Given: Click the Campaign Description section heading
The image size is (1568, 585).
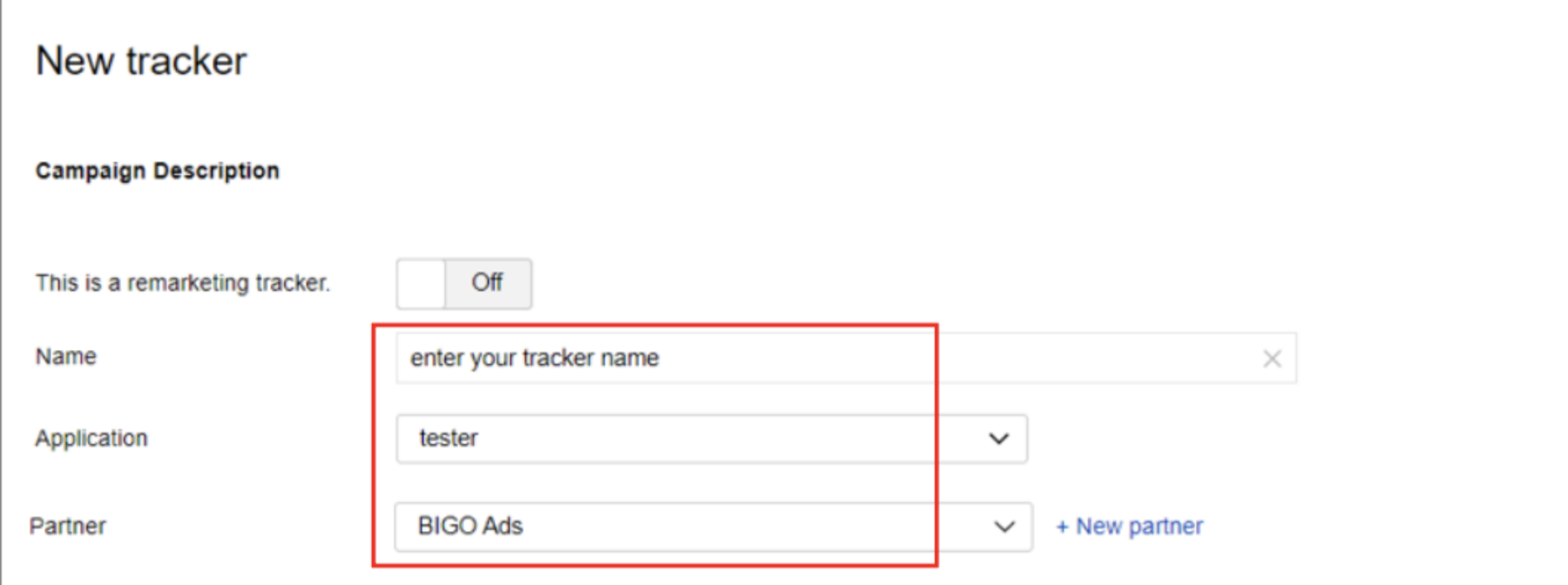Looking at the screenshot, I should [x=158, y=171].
